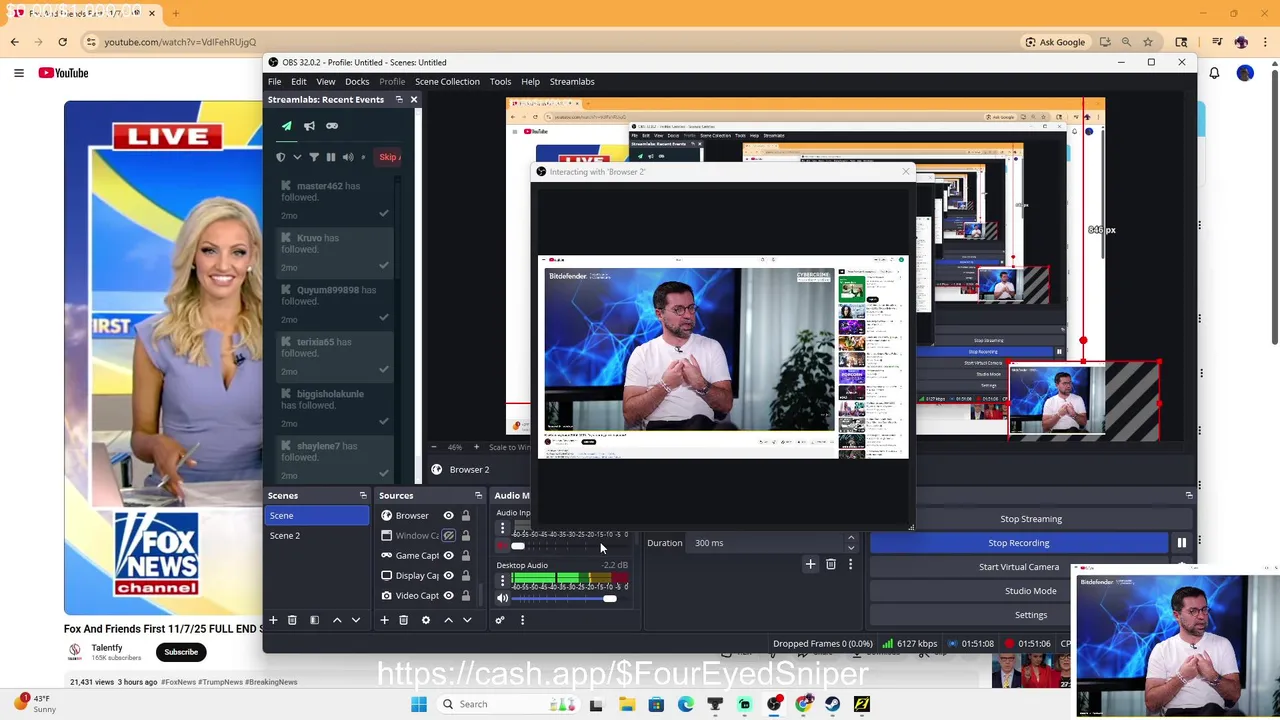Pause the recording in the Controls dock
The image size is (1280, 720).
tap(1181, 543)
